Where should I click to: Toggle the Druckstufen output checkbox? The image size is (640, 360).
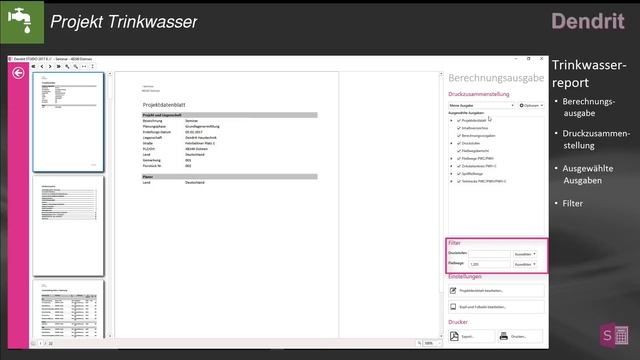coord(459,143)
